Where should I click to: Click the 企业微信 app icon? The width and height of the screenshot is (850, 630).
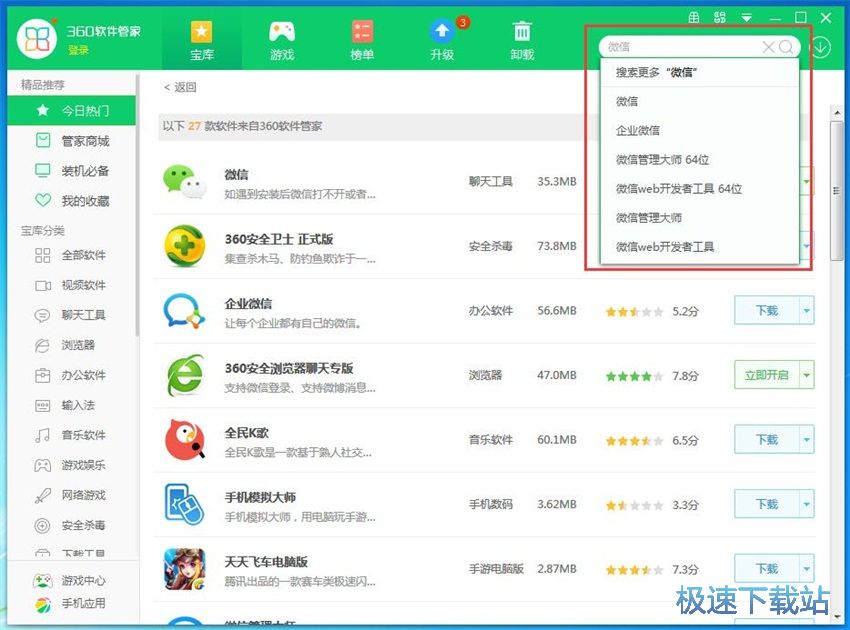185,311
